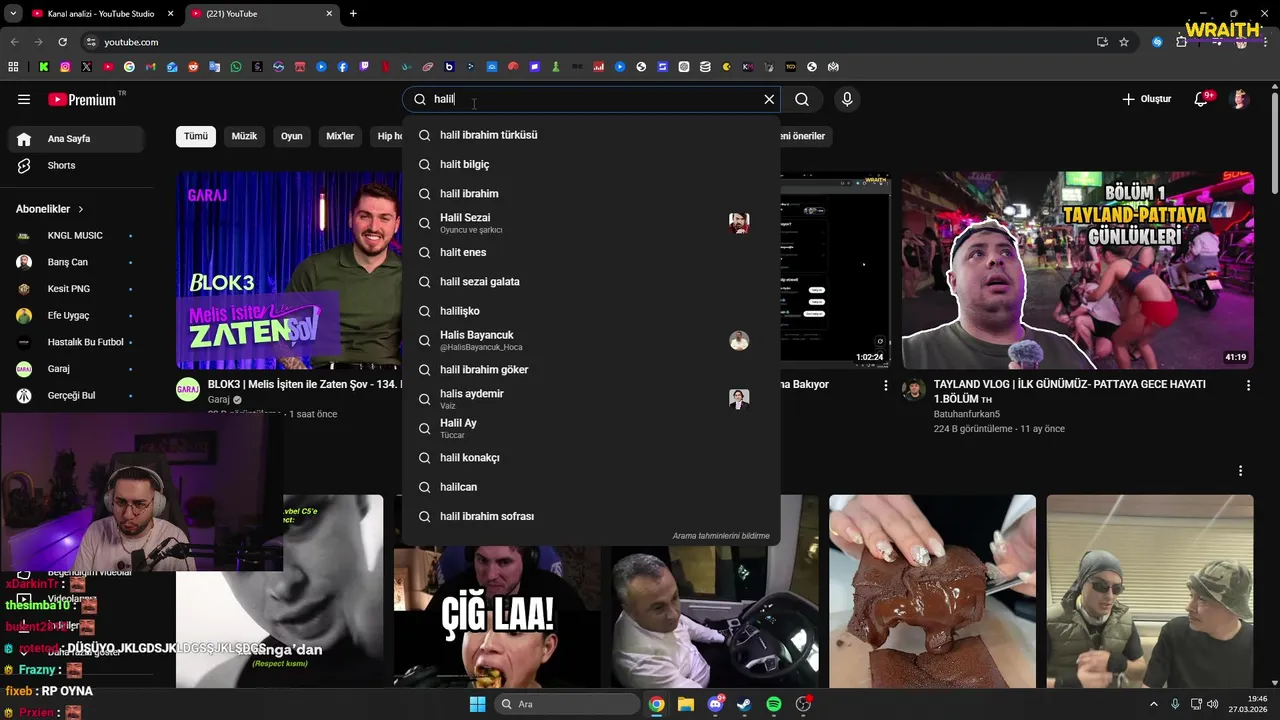Image resolution: width=1280 pixels, height=720 pixels.
Task: Show hidden system tray icons
Action: [x=1153, y=704]
